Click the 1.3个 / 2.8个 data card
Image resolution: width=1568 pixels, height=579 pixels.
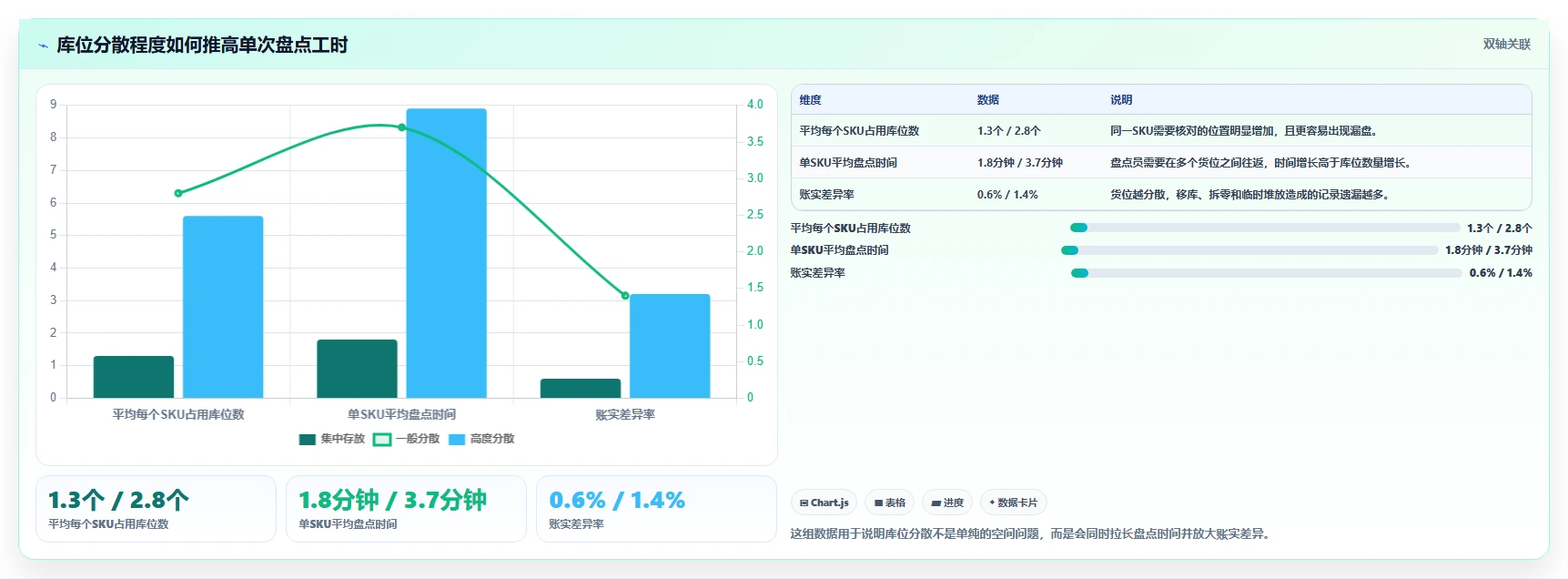pyautogui.click(x=156, y=509)
